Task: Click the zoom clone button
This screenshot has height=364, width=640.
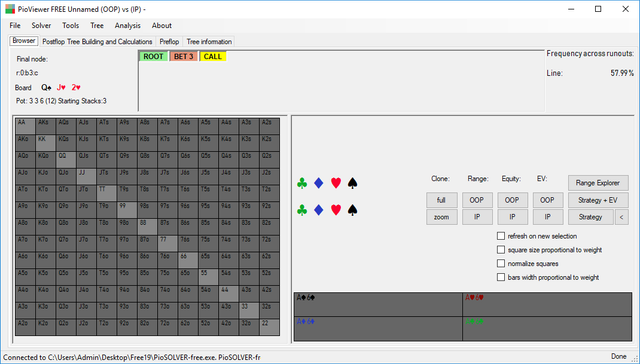Action: coord(442,217)
